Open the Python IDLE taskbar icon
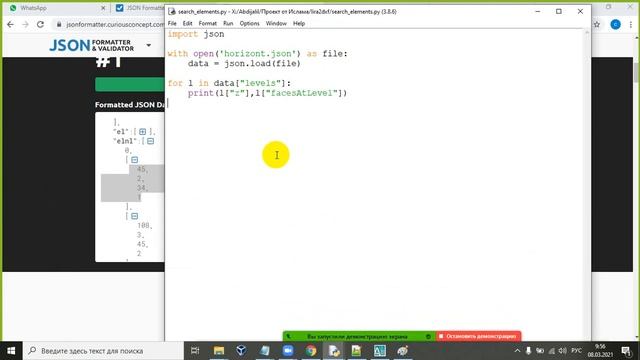Viewport: 640px width, 360px height. (x=334, y=351)
